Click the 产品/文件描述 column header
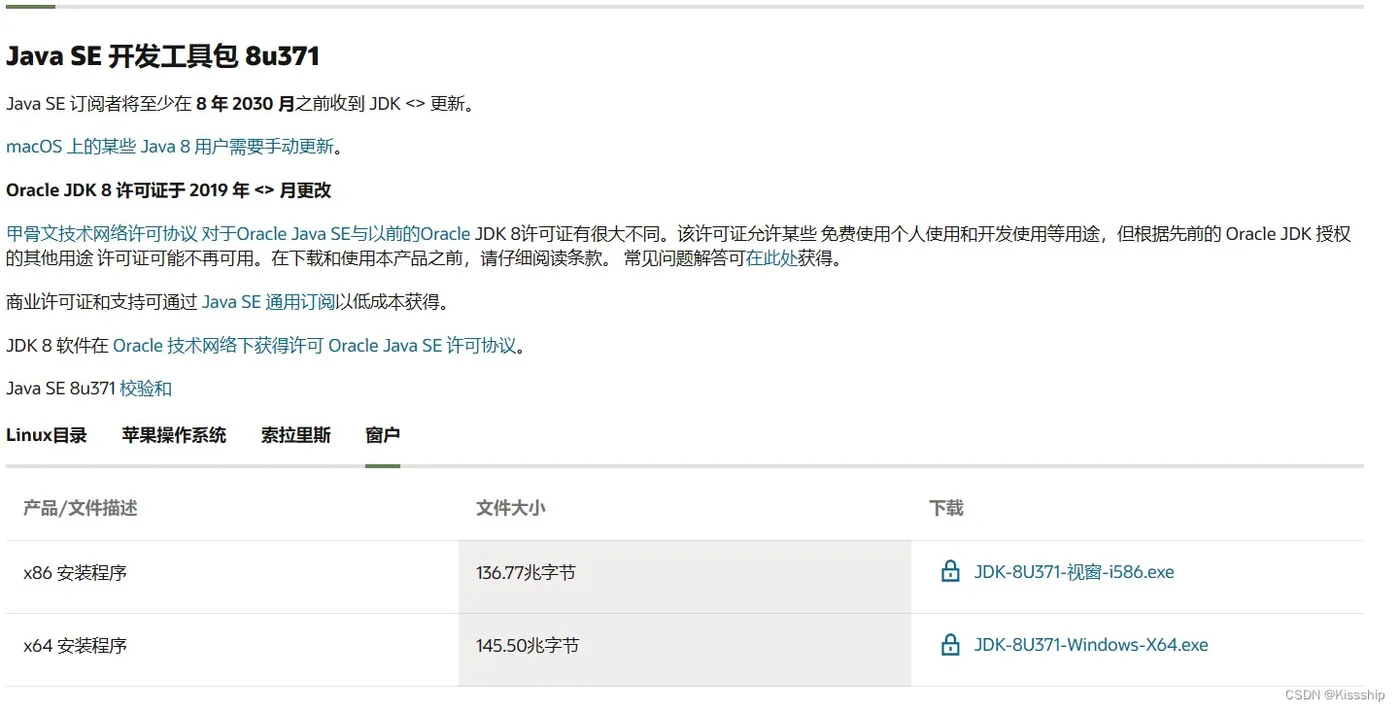Image resolution: width=1400 pixels, height=711 pixels. pos(80,508)
